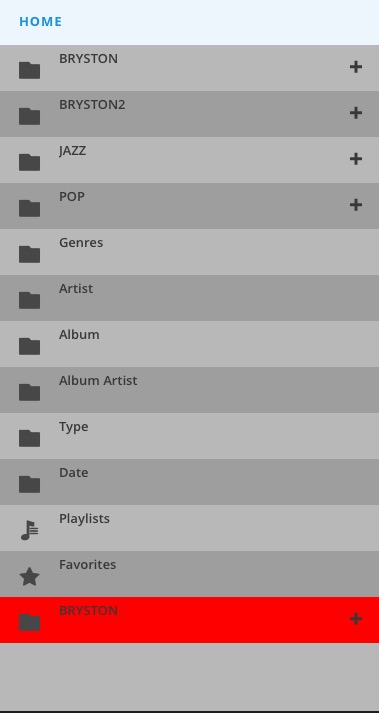Click the Favorites star icon
379x713 pixels.
[30, 577]
